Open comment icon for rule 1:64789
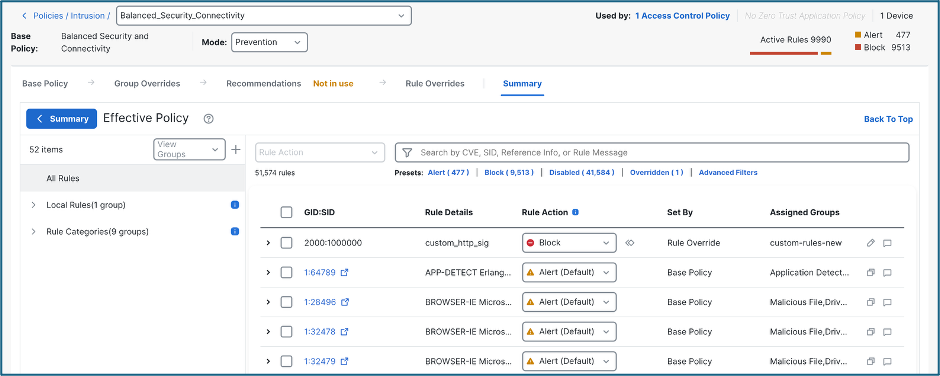Image resolution: width=940 pixels, height=376 pixels. [887, 272]
